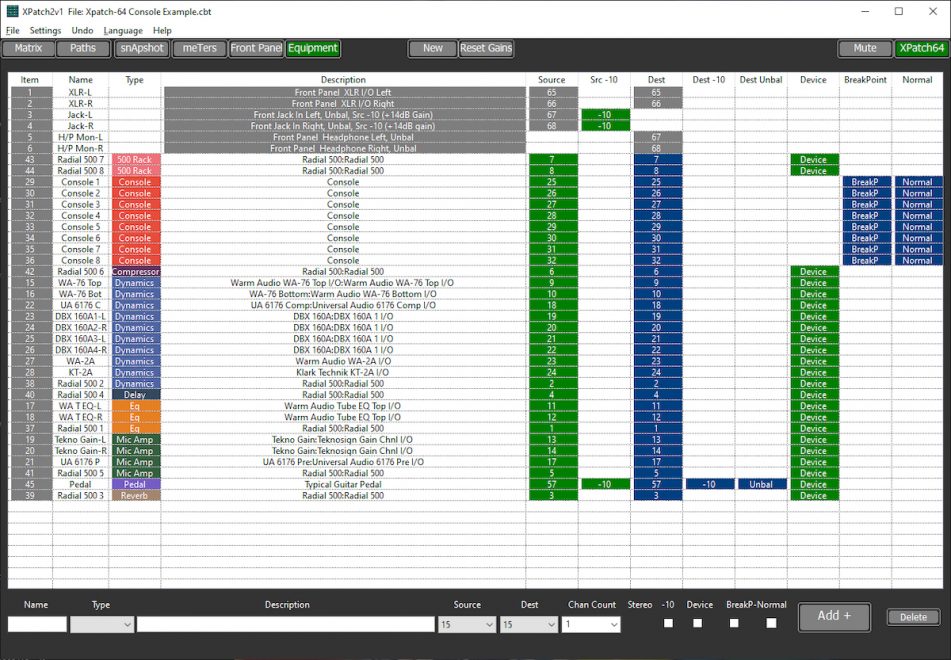Click the purple Pedal type cell

tap(135, 484)
